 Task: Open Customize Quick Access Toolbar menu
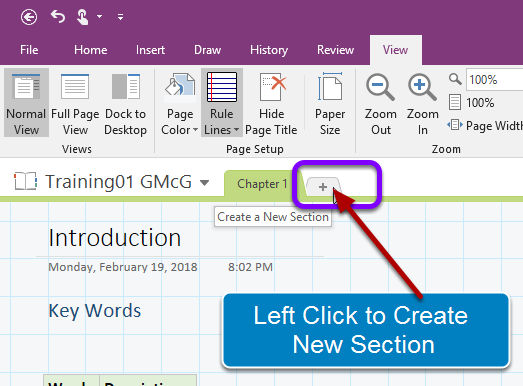(x=120, y=17)
